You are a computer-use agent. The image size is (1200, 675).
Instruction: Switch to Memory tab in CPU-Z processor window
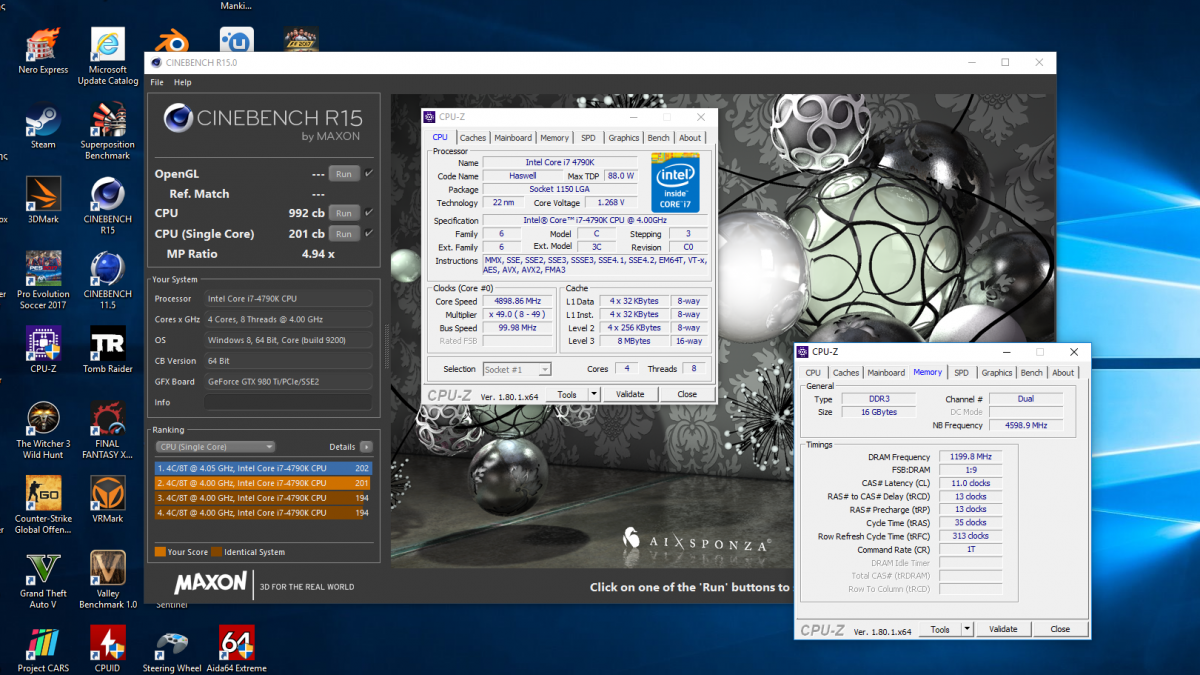[554, 138]
